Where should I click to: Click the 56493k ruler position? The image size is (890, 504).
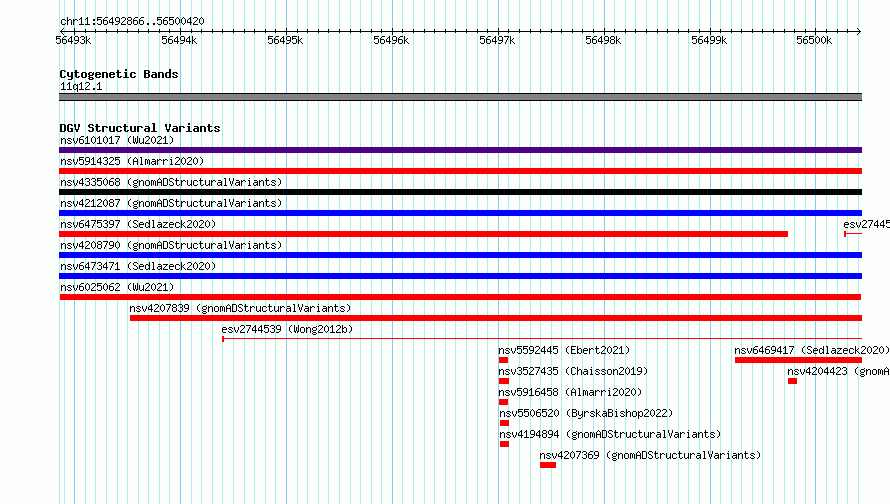click(x=73, y=40)
